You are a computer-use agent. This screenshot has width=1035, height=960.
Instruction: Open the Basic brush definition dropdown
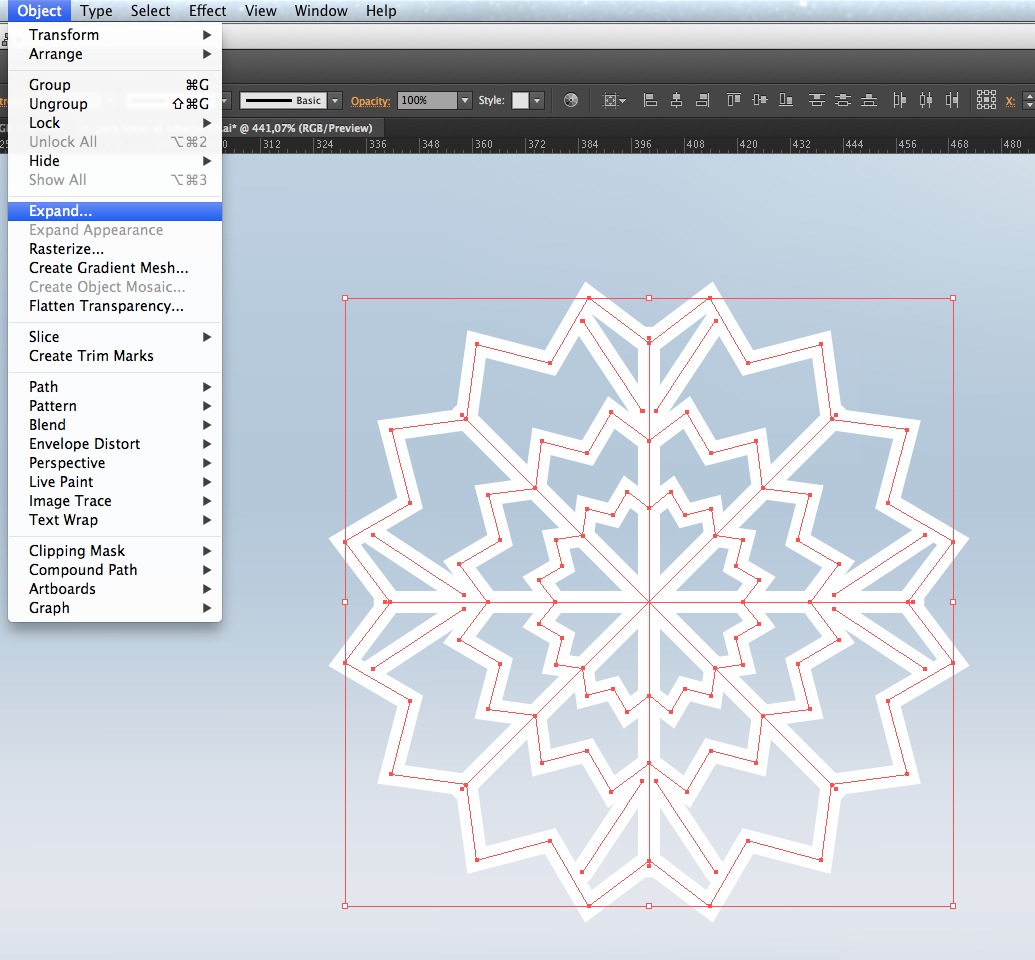335,101
